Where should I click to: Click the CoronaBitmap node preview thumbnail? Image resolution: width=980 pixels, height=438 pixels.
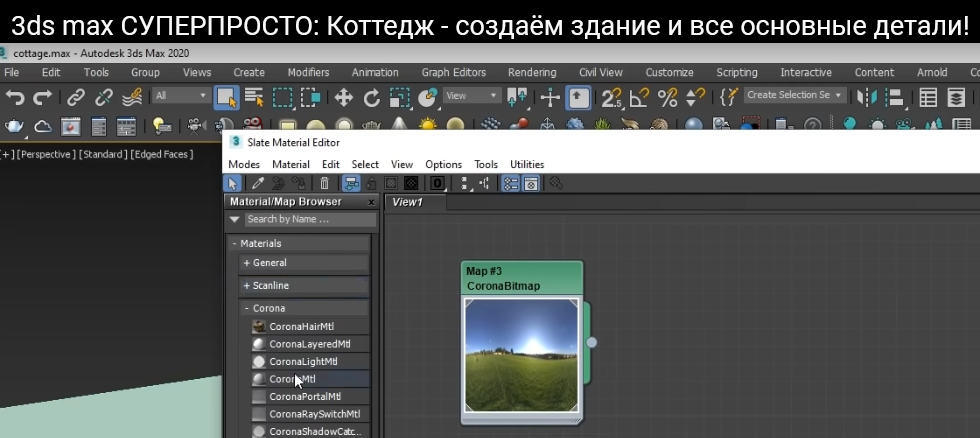pyautogui.click(x=520, y=354)
